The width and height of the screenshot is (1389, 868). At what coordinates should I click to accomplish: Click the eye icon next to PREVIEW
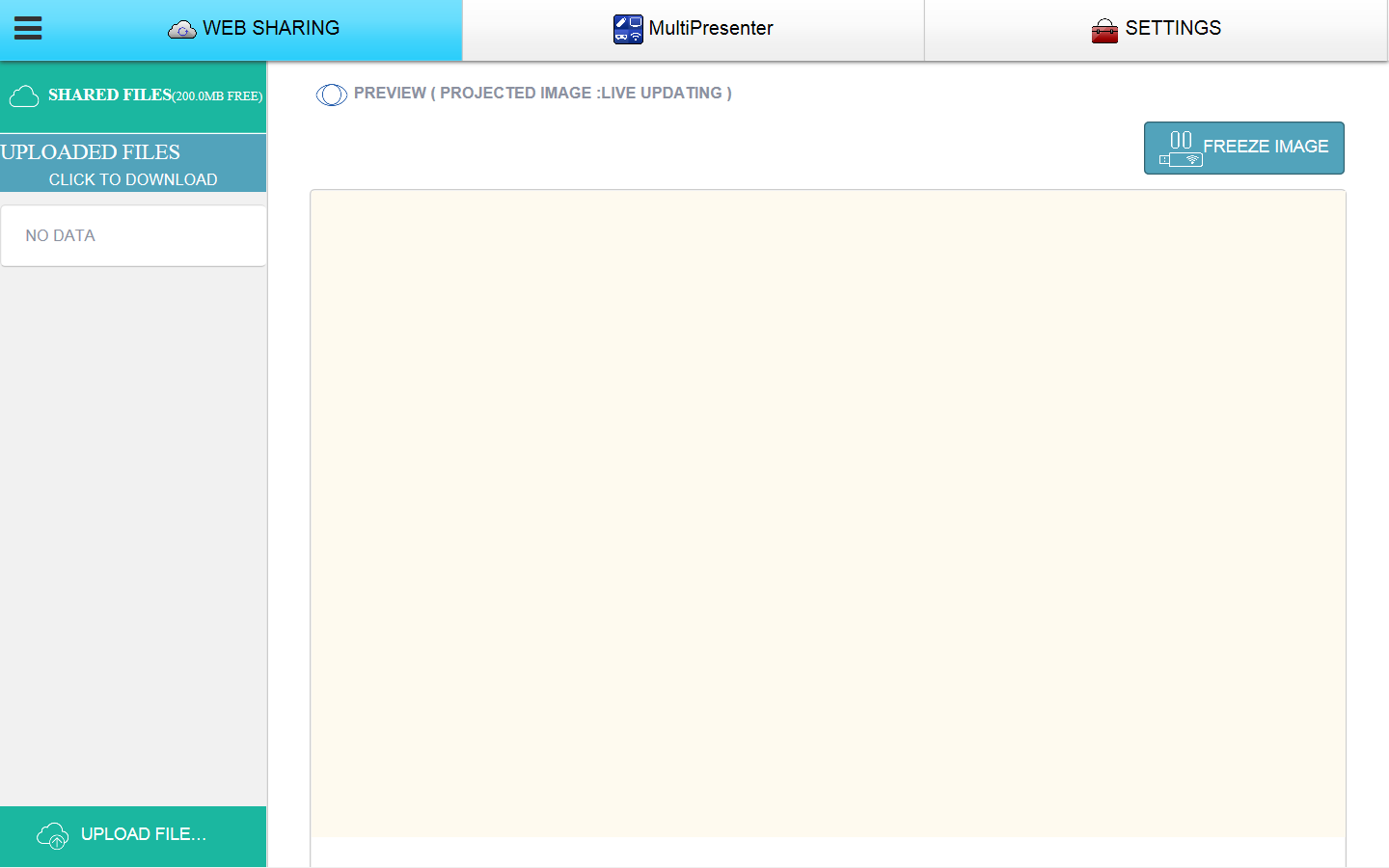click(x=332, y=95)
